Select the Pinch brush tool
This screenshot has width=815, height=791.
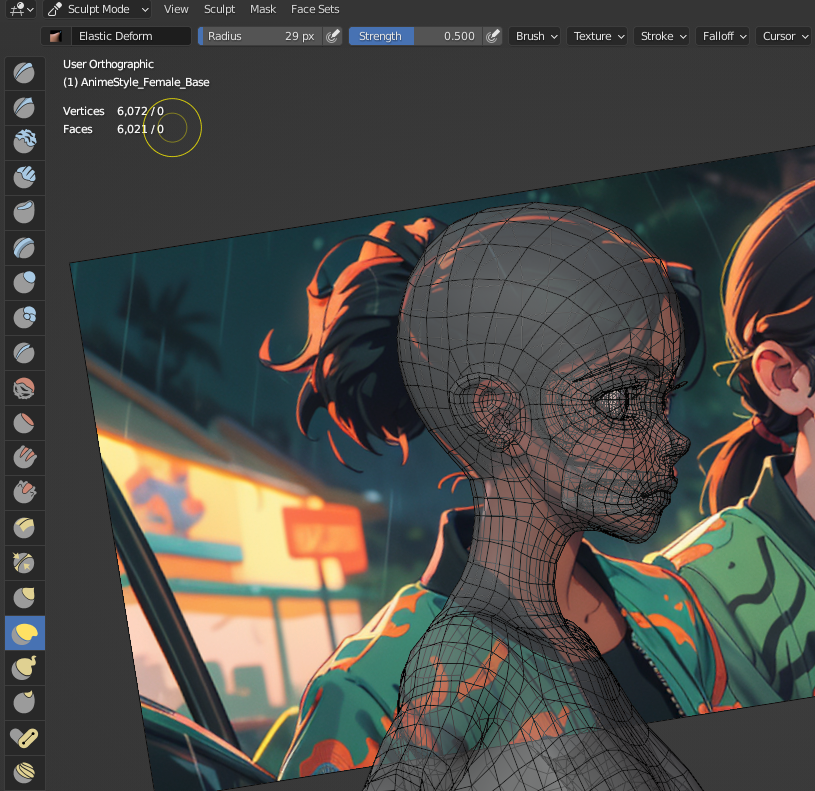24,562
